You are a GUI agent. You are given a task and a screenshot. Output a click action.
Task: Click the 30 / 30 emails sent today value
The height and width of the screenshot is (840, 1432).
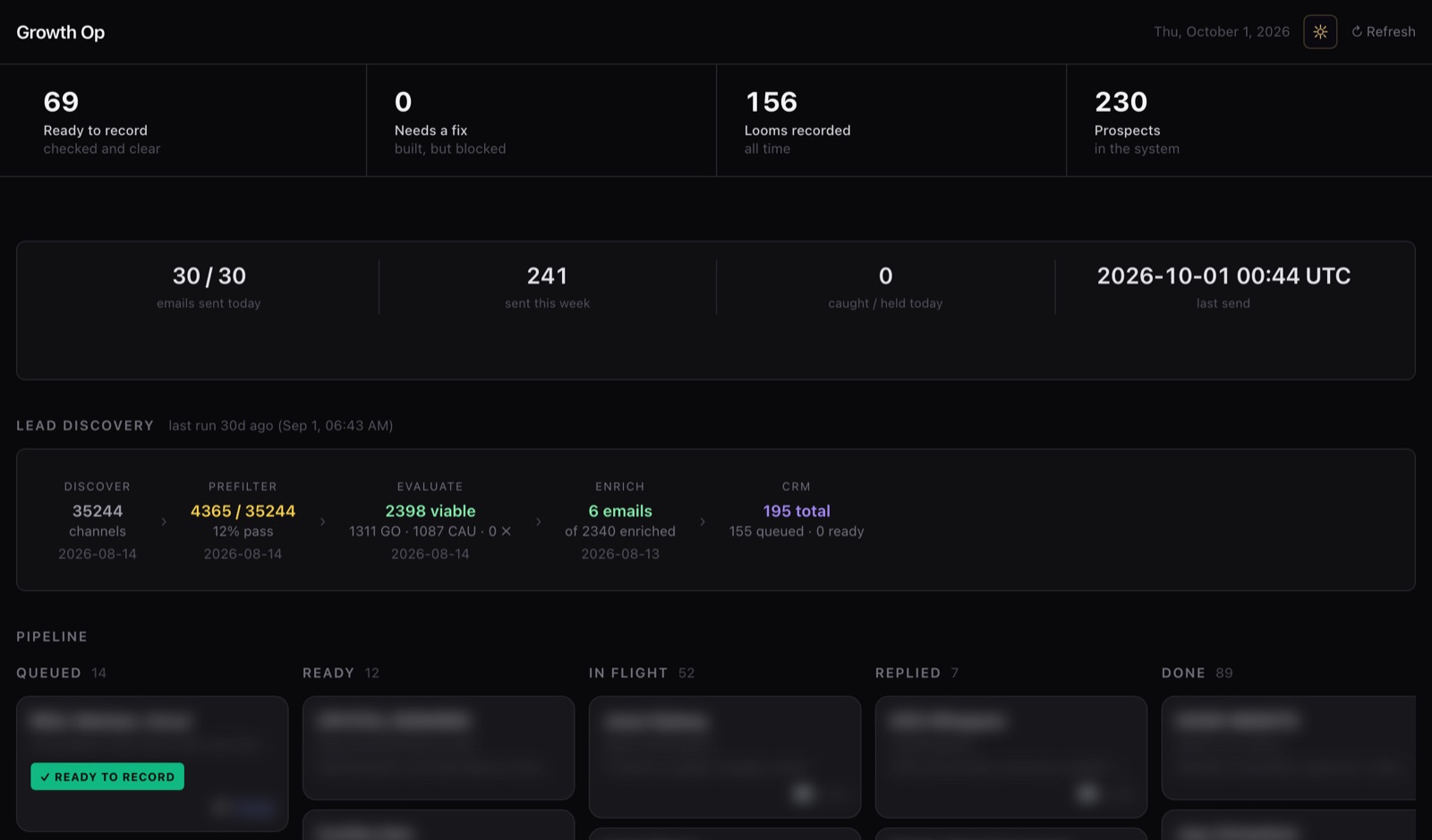209,276
